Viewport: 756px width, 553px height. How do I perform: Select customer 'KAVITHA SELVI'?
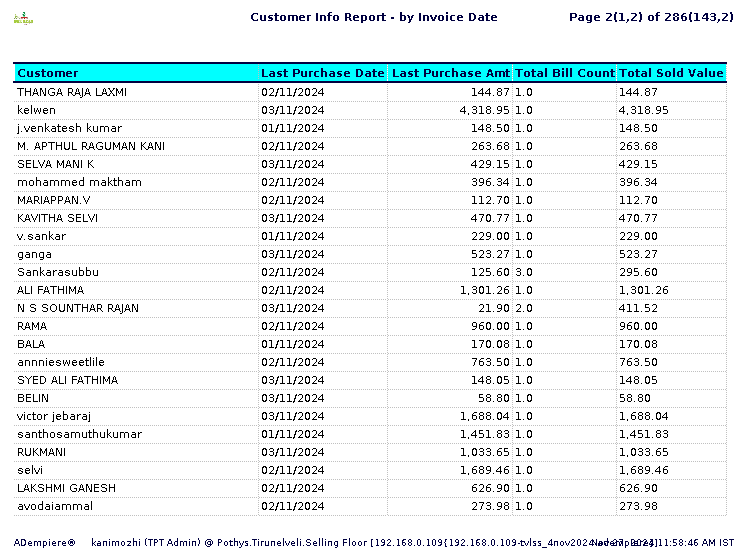tap(57, 218)
